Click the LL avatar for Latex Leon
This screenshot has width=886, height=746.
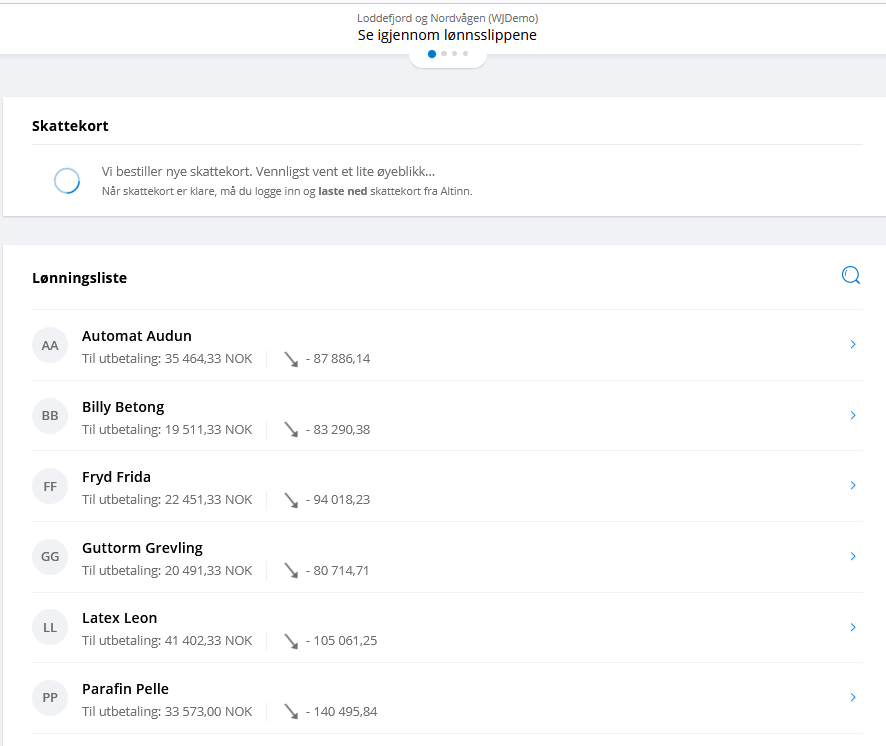50,627
